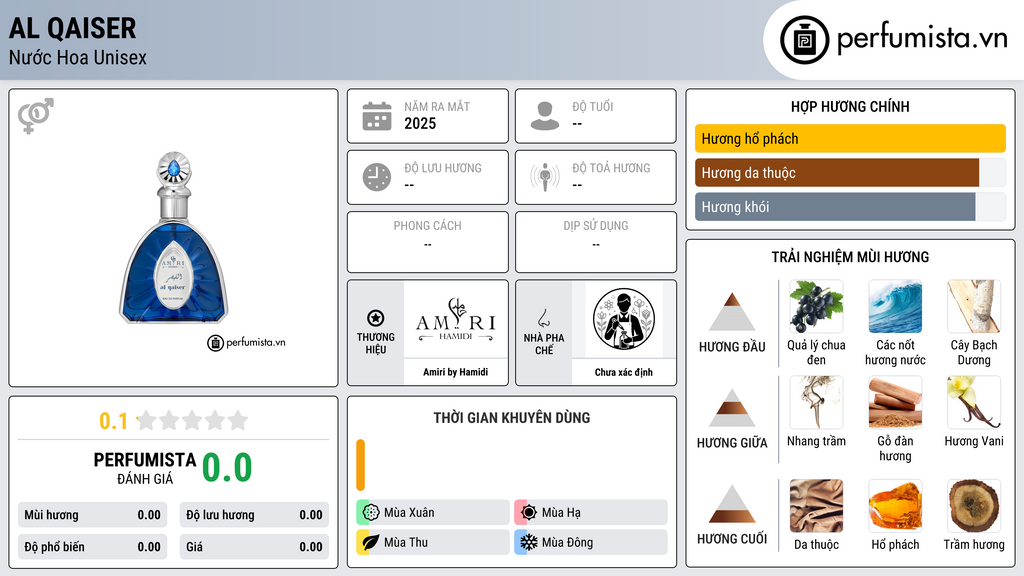Click the clock icon for Độ lưu hương

click(x=377, y=177)
